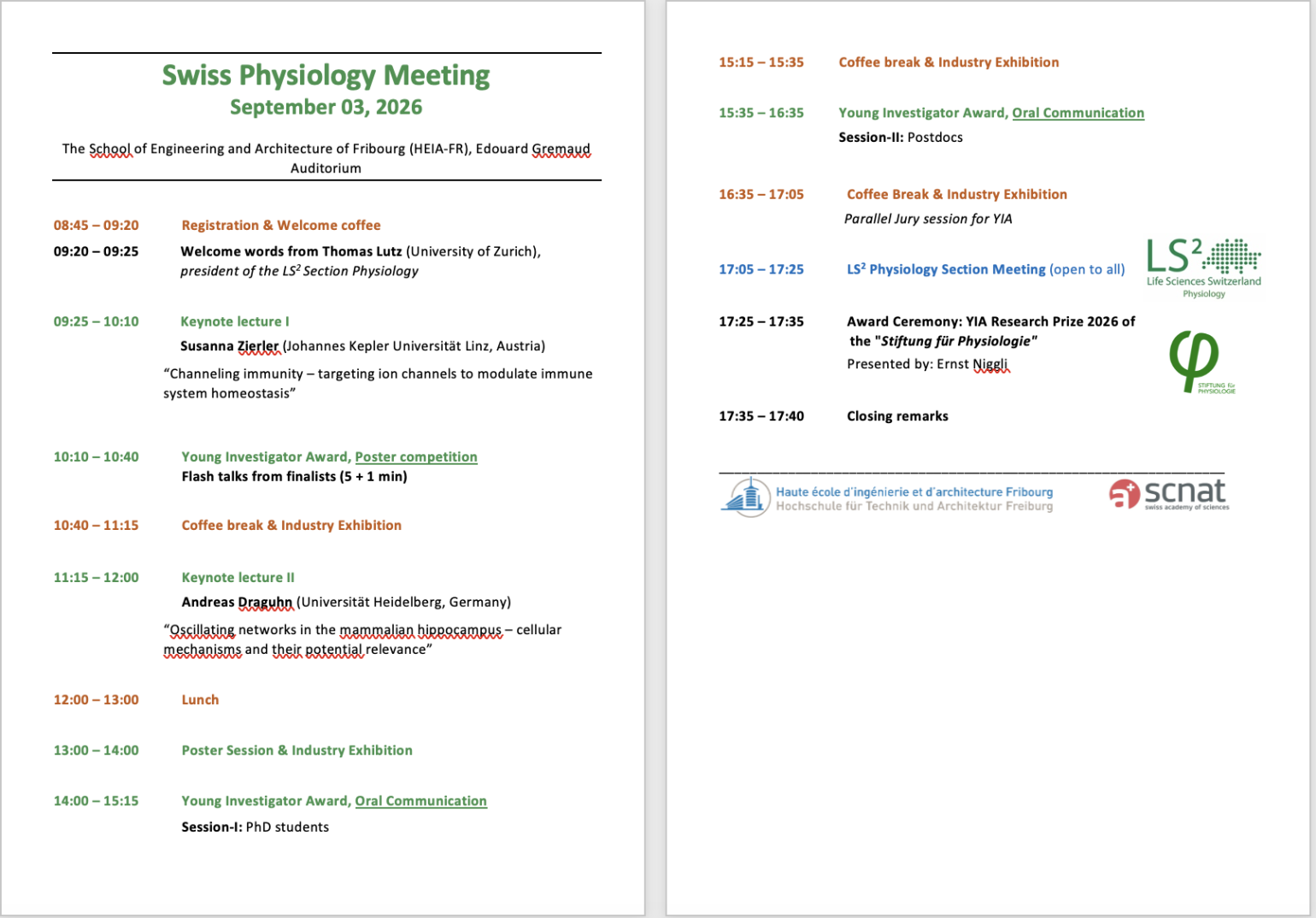
Task: Click Poster Session & Industry Exhibition entry
Action: (x=297, y=750)
